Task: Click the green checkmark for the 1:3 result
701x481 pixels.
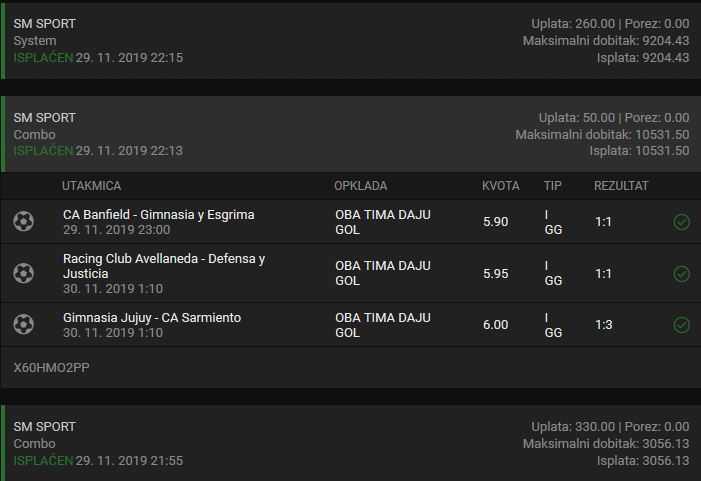Action: tap(681, 325)
